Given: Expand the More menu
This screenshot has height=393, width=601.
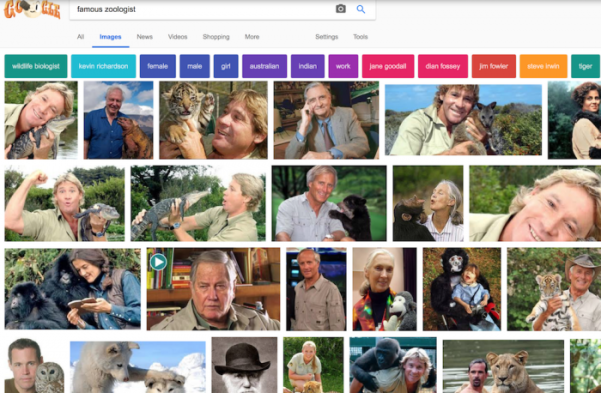Looking at the screenshot, I should point(252,37).
